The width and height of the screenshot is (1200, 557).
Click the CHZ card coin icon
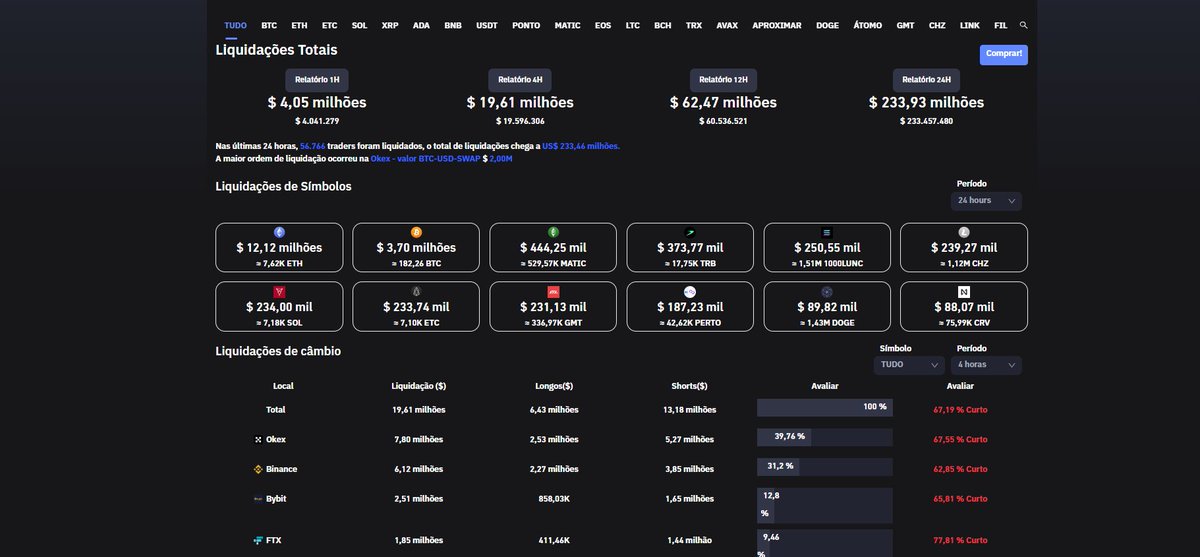(x=964, y=232)
